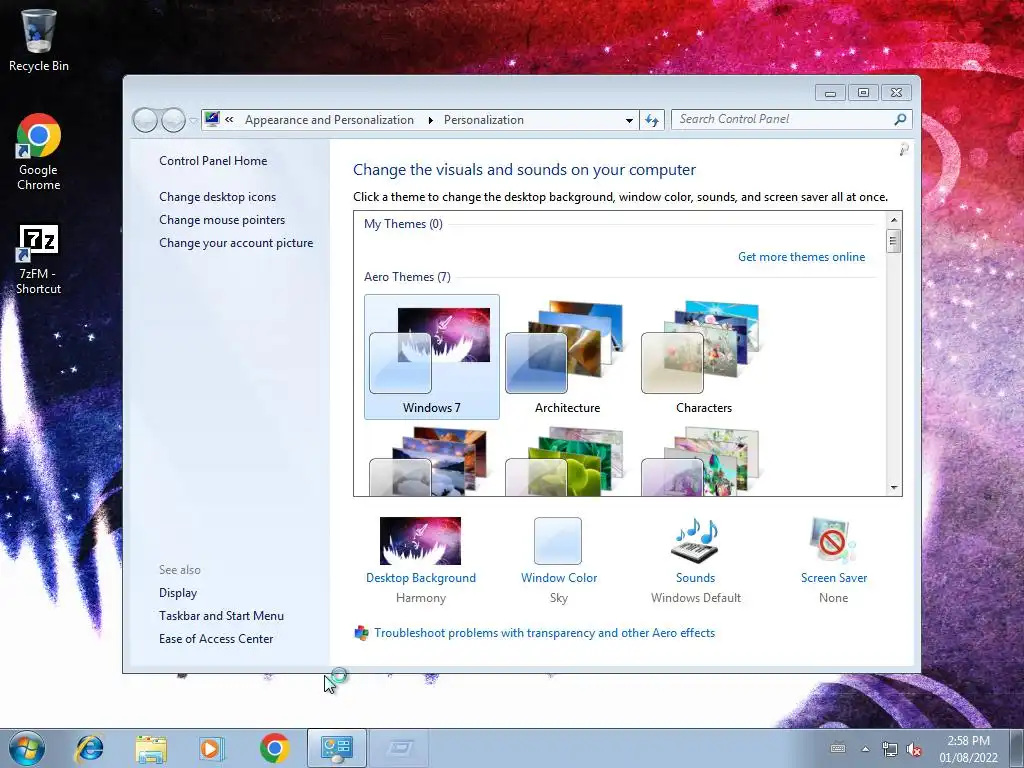Click the Window Color Sky swatch

(558, 541)
